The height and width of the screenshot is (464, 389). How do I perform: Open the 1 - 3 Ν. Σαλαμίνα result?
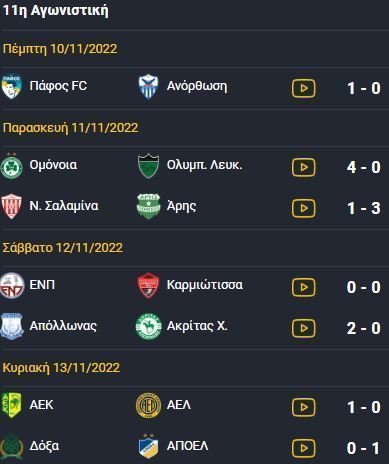pyautogui.click(x=364, y=208)
